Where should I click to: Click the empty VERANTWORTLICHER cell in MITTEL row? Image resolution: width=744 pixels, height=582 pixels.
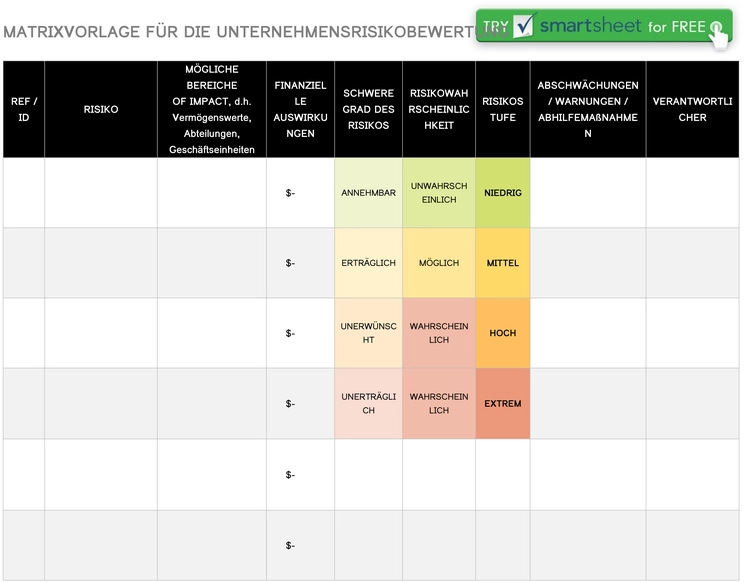[692, 263]
